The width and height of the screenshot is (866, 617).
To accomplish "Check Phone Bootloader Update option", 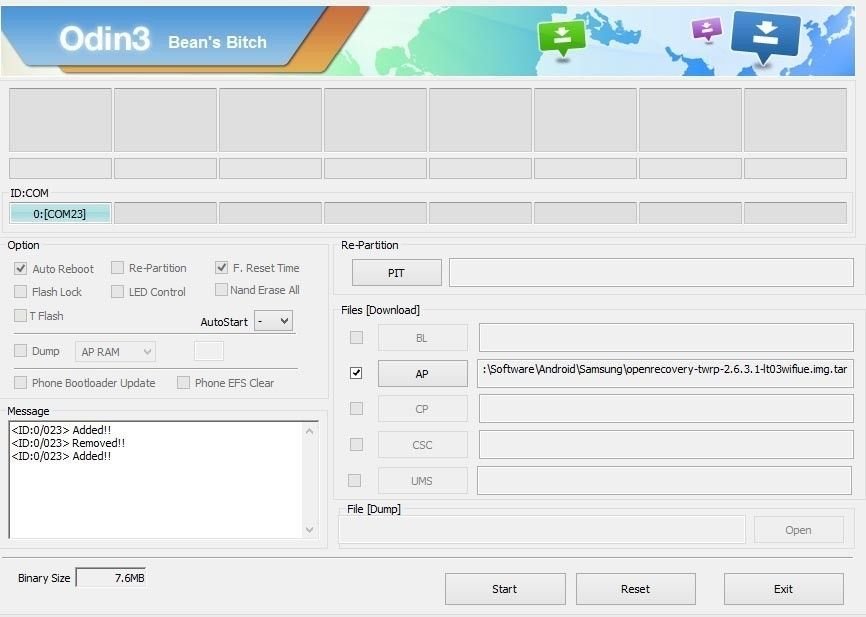I will 20,382.
